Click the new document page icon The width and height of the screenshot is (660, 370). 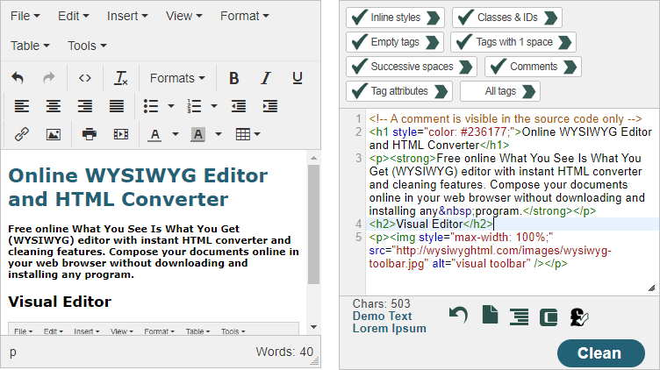coord(490,315)
